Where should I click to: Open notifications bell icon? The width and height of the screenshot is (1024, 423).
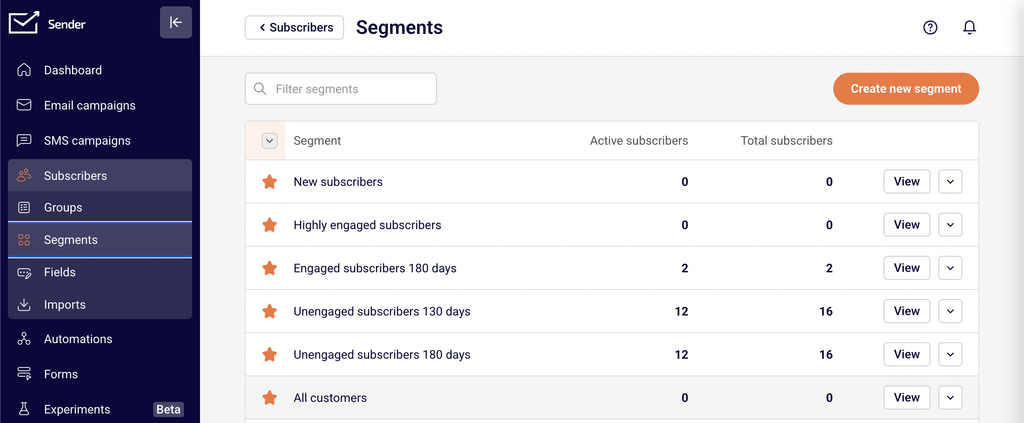pos(970,27)
